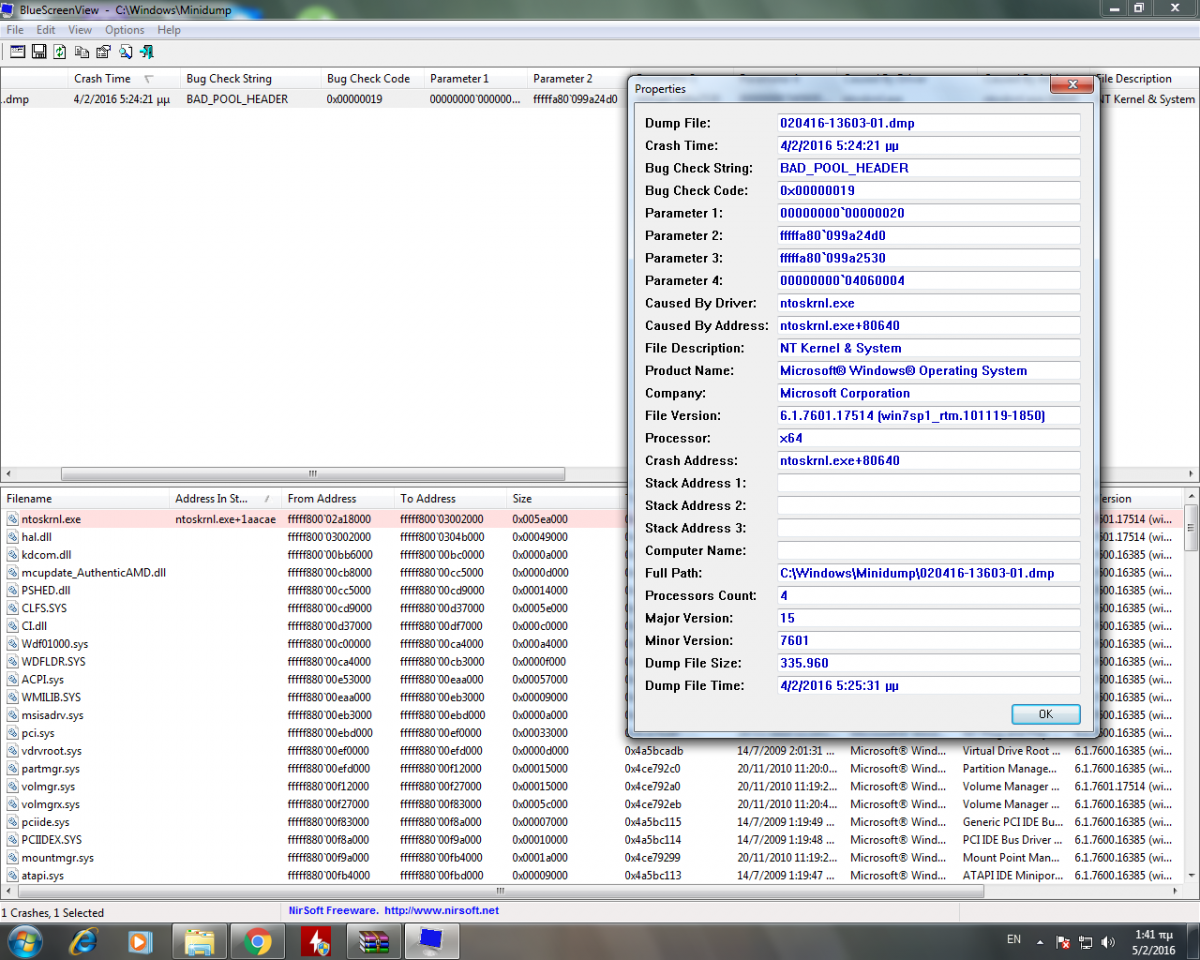This screenshot has width=1200, height=960.
Task: Open the Help menu
Action: (168, 30)
